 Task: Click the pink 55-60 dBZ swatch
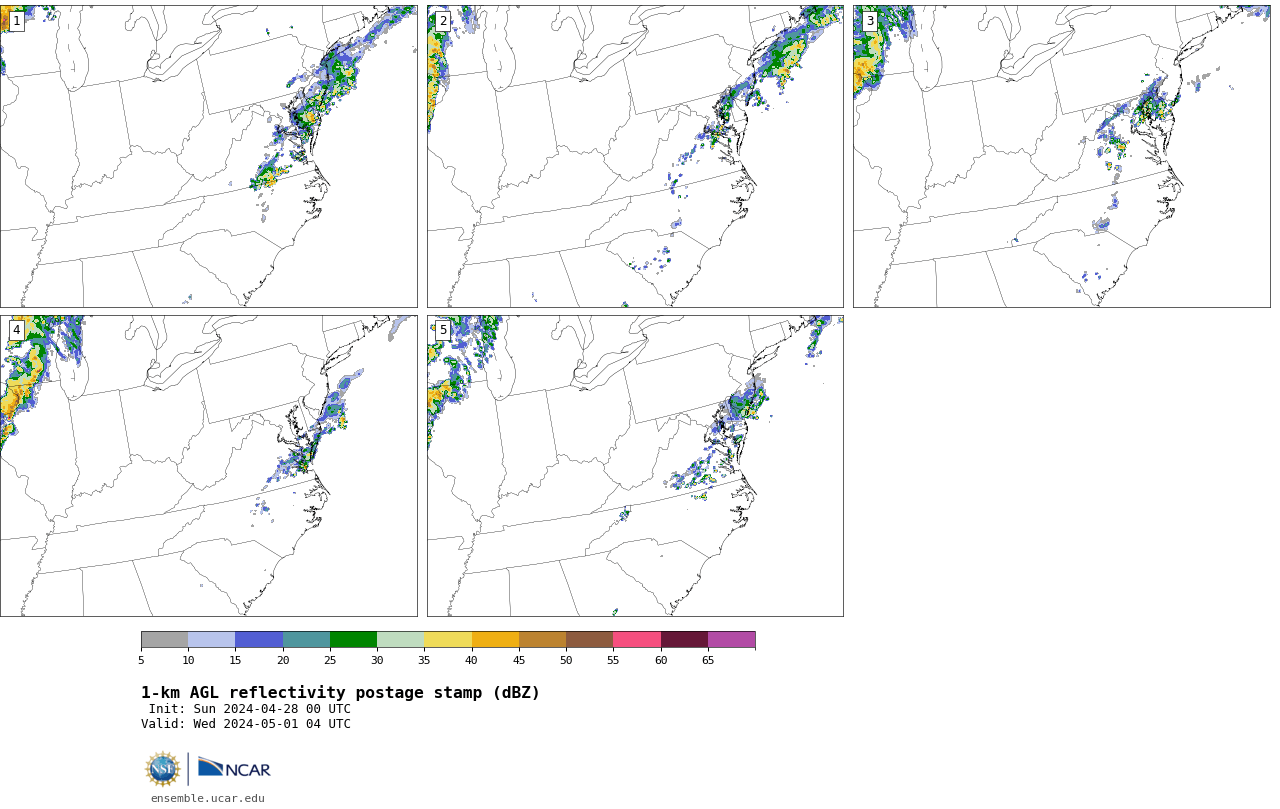[x=637, y=640]
